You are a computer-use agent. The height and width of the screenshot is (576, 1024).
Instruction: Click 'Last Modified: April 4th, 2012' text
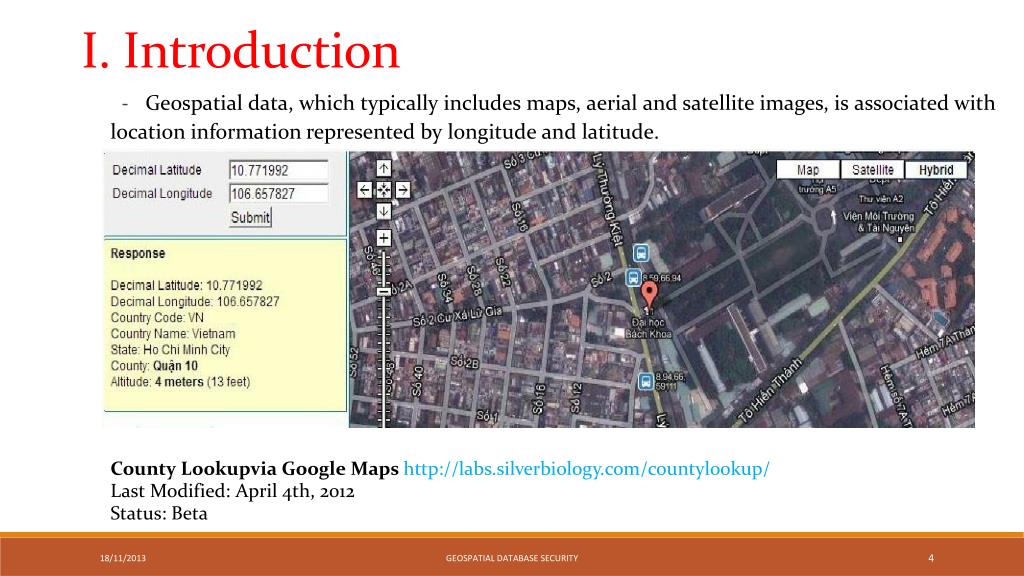pos(232,491)
